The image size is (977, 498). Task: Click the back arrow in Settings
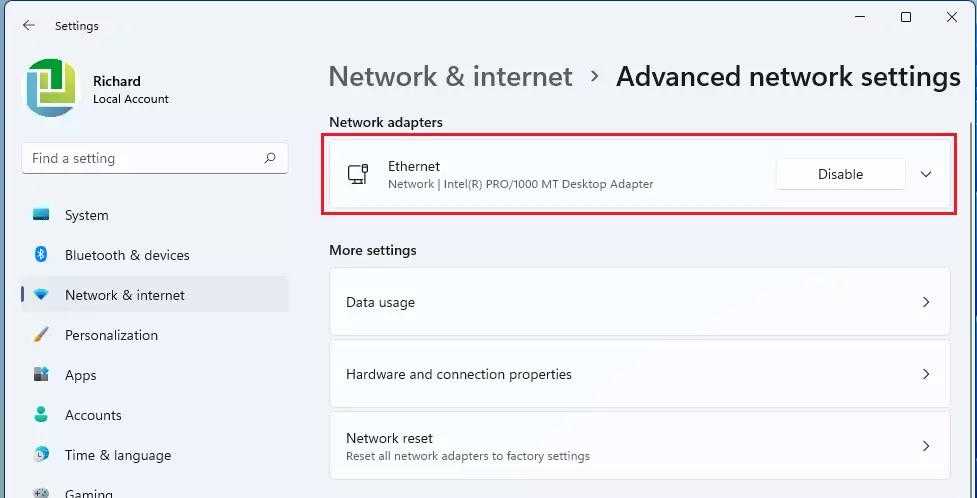click(28, 26)
